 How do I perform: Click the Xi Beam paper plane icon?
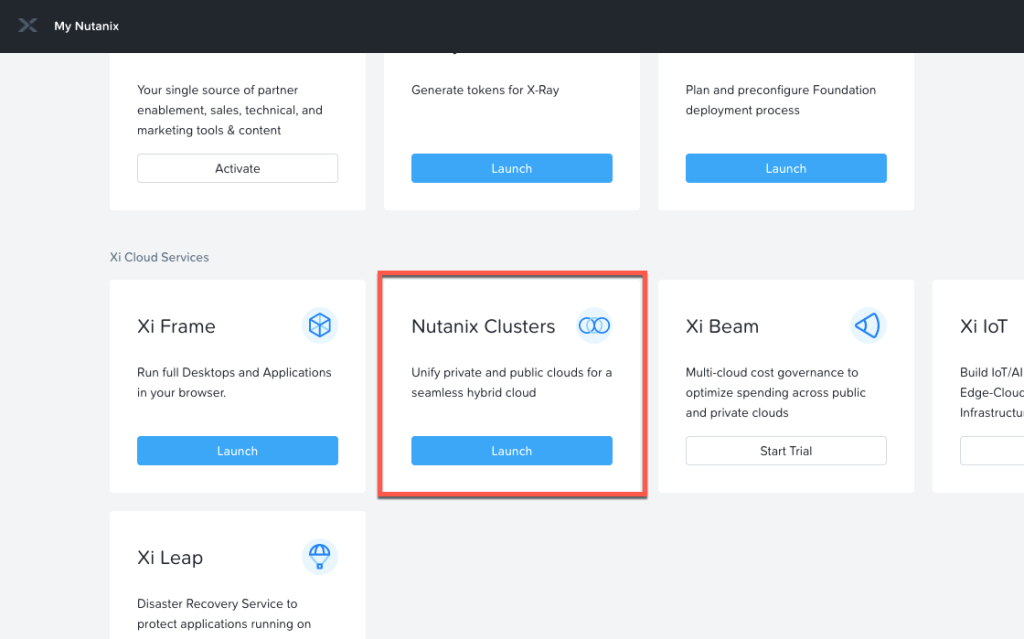tap(868, 325)
